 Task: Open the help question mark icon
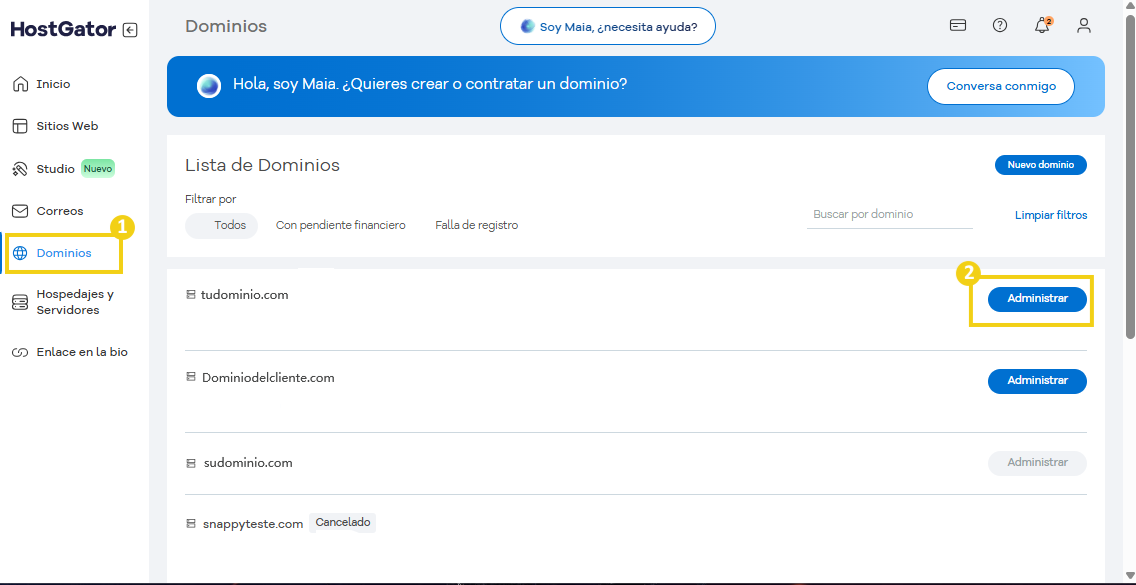click(x=1000, y=26)
